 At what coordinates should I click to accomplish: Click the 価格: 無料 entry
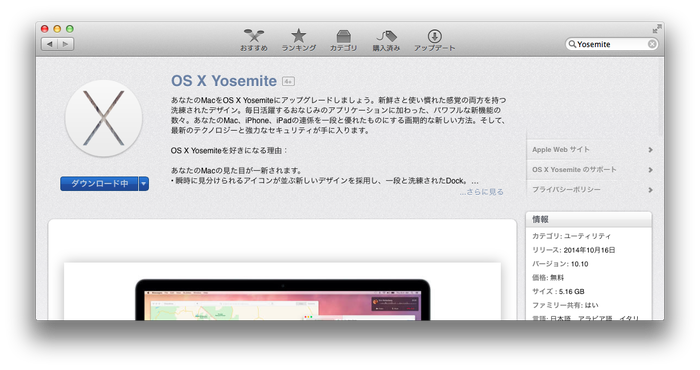pos(548,278)
